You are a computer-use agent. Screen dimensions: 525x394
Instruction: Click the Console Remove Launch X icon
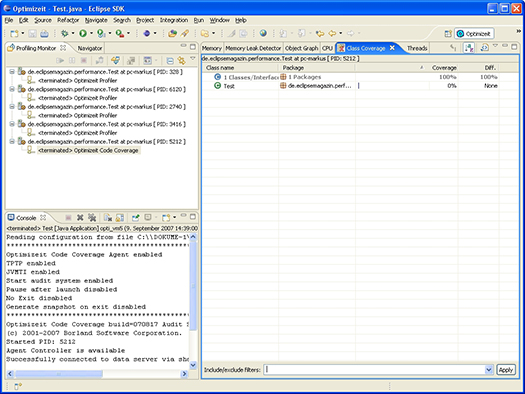pyautogui.click(x=80, y=218)
